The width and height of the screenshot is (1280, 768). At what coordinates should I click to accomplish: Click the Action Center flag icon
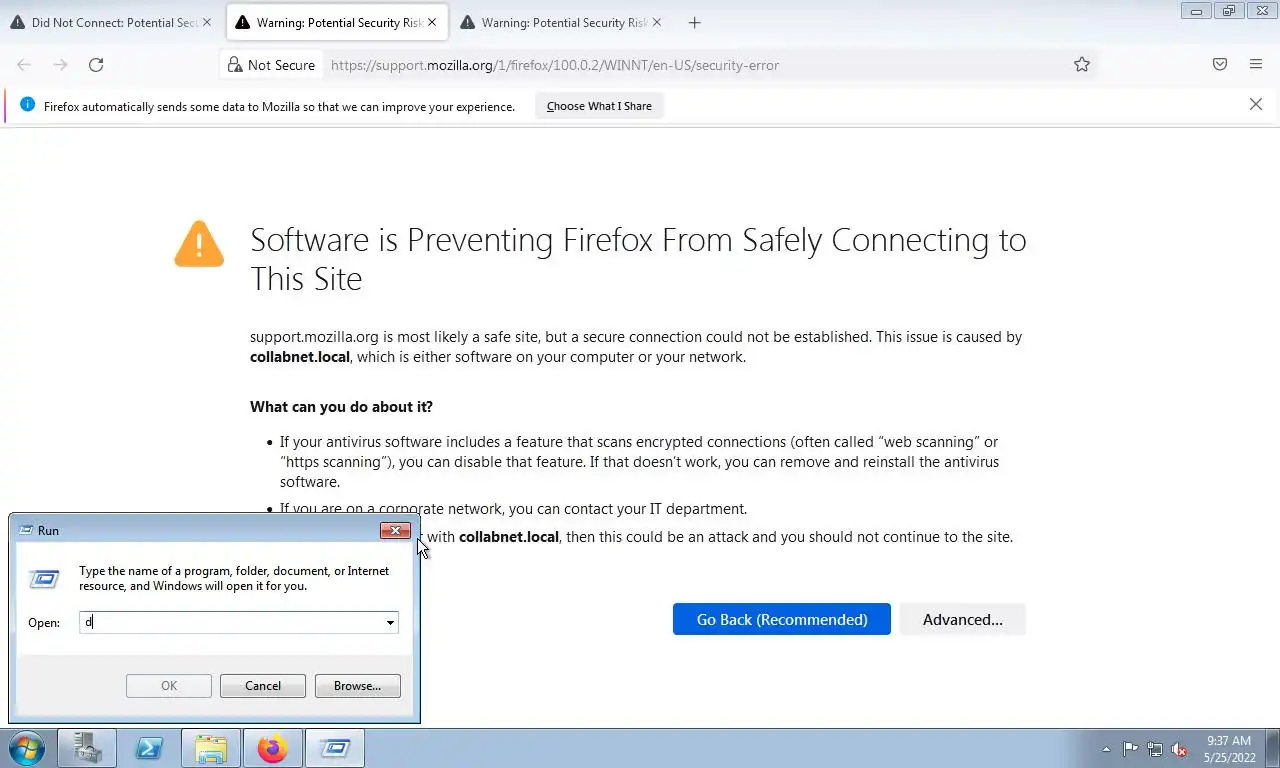1130,749
